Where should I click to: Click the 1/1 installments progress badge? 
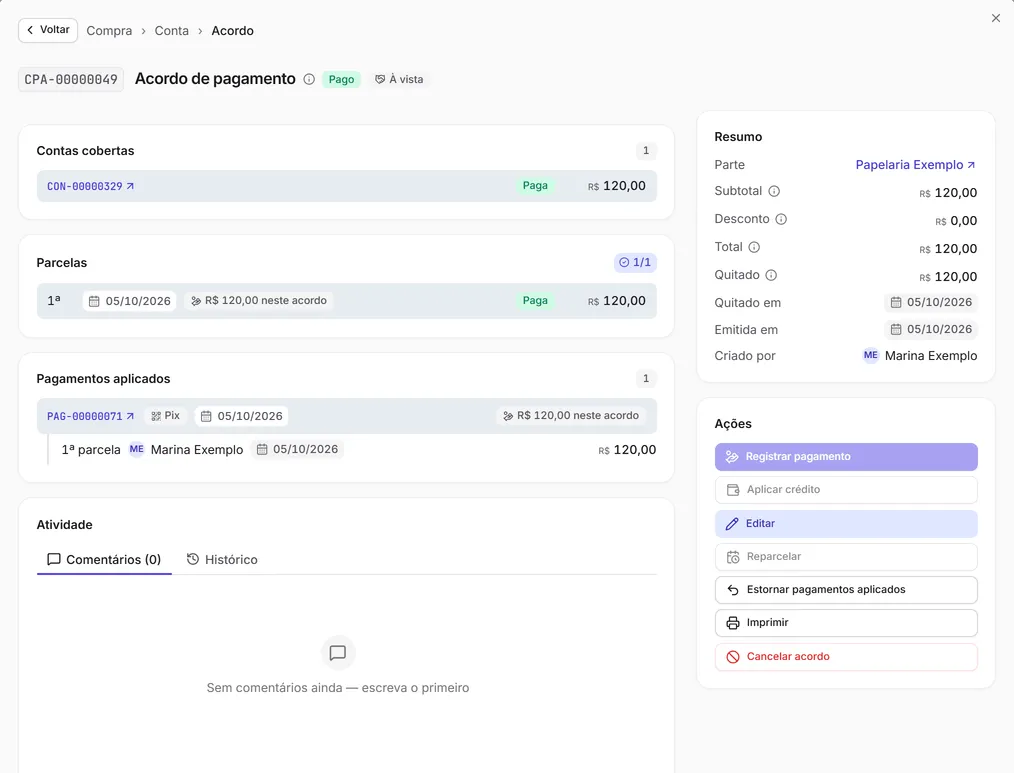[x=635, y=262]
